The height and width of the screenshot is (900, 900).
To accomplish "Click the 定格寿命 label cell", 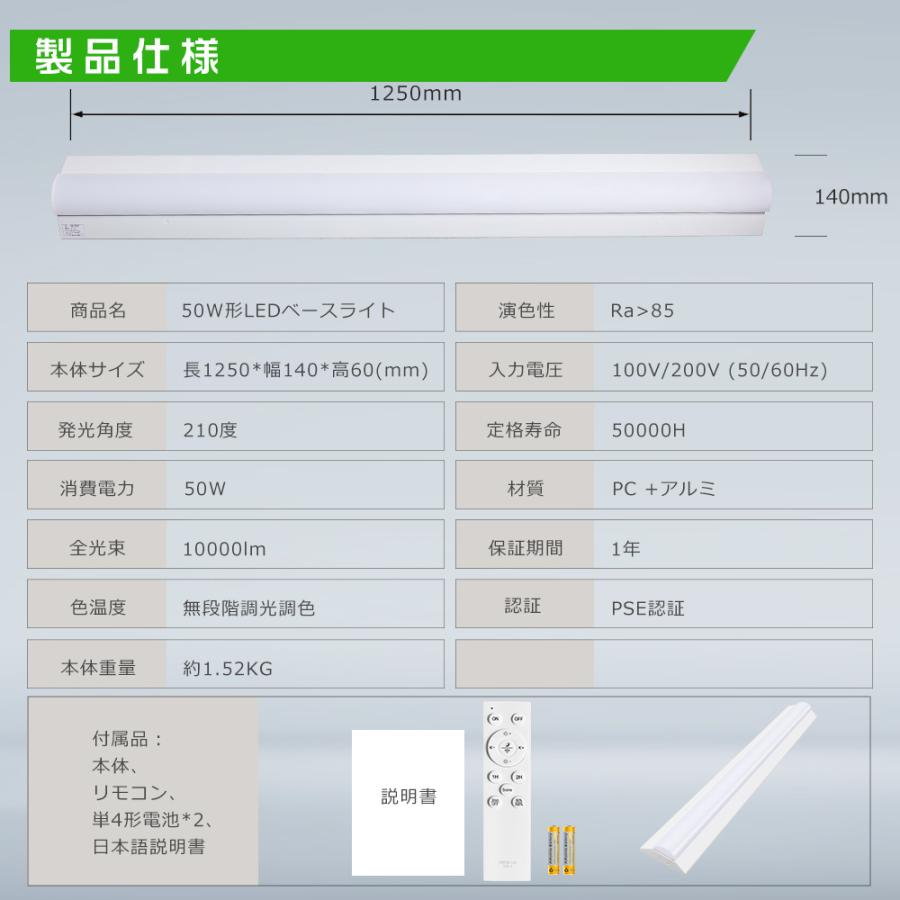I will 525,426.
